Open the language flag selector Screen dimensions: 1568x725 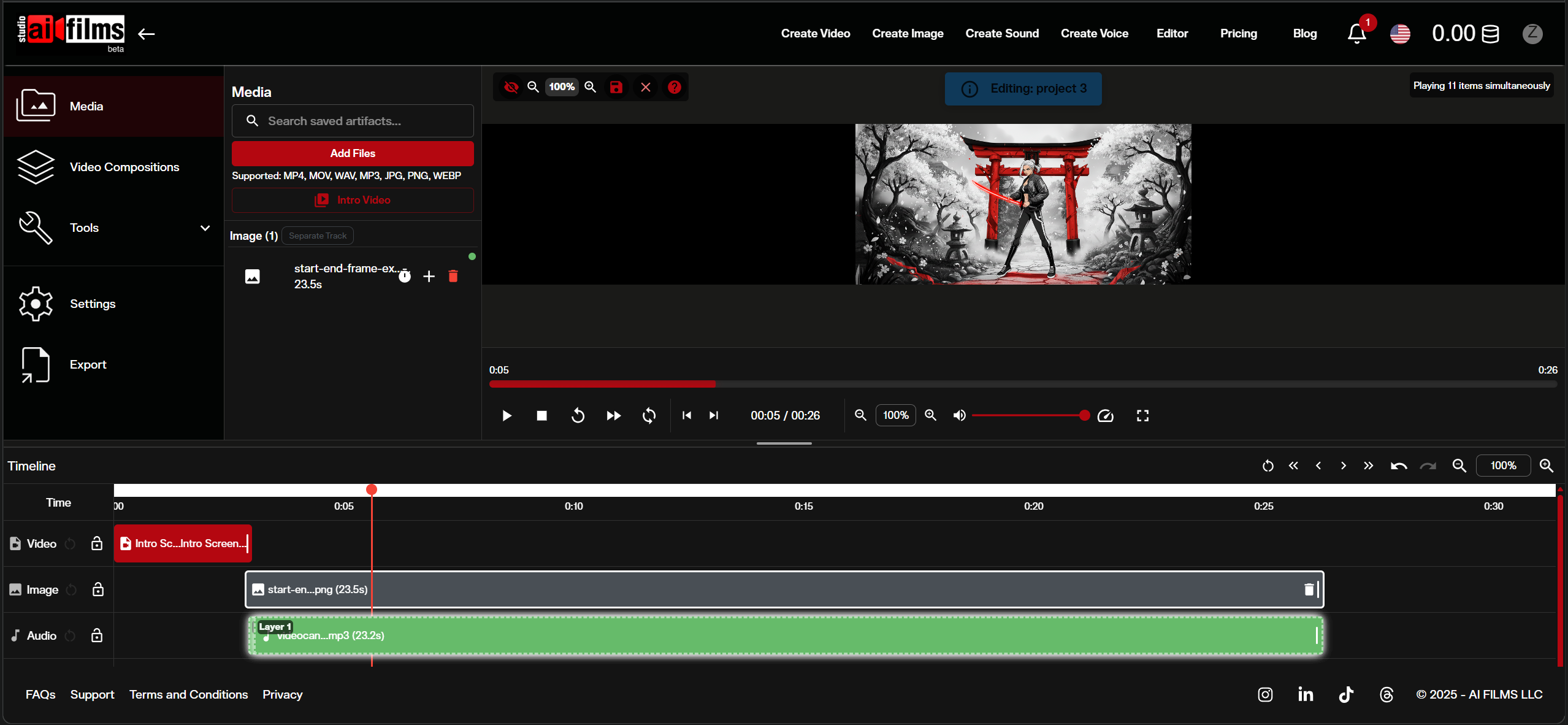1400,34
